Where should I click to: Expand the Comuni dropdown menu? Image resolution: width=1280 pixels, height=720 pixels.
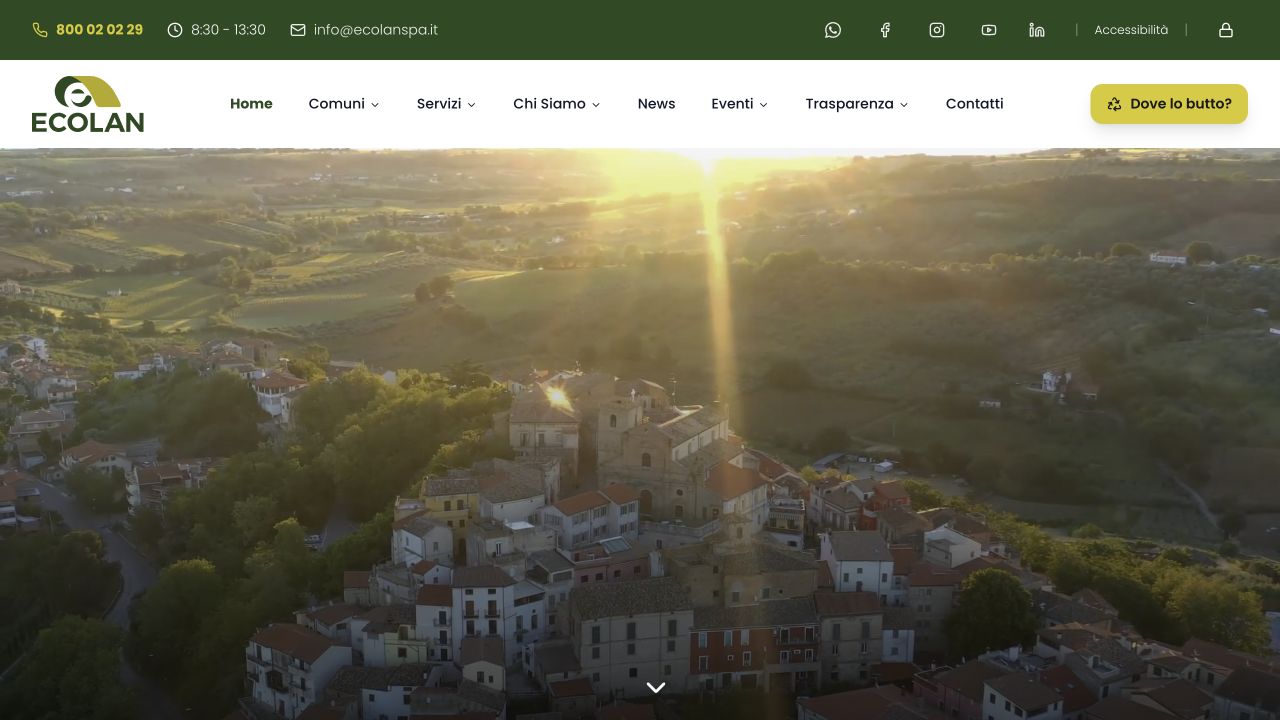tap(344, 104)
